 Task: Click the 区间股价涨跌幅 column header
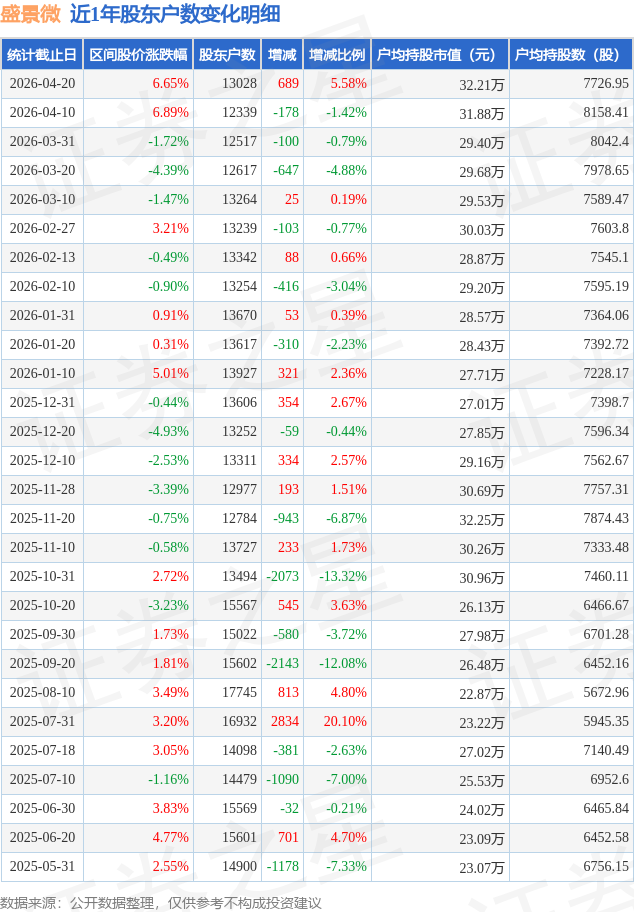(x=137, y=55)
